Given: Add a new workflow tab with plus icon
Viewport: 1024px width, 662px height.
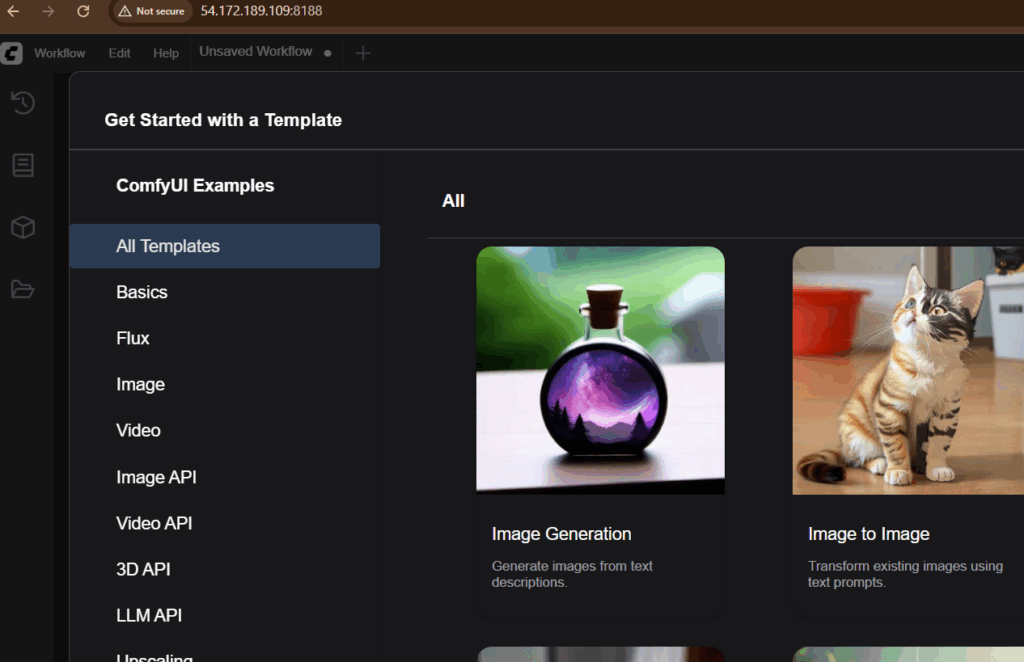Looking at the screenshot, I should coord(363,53).
